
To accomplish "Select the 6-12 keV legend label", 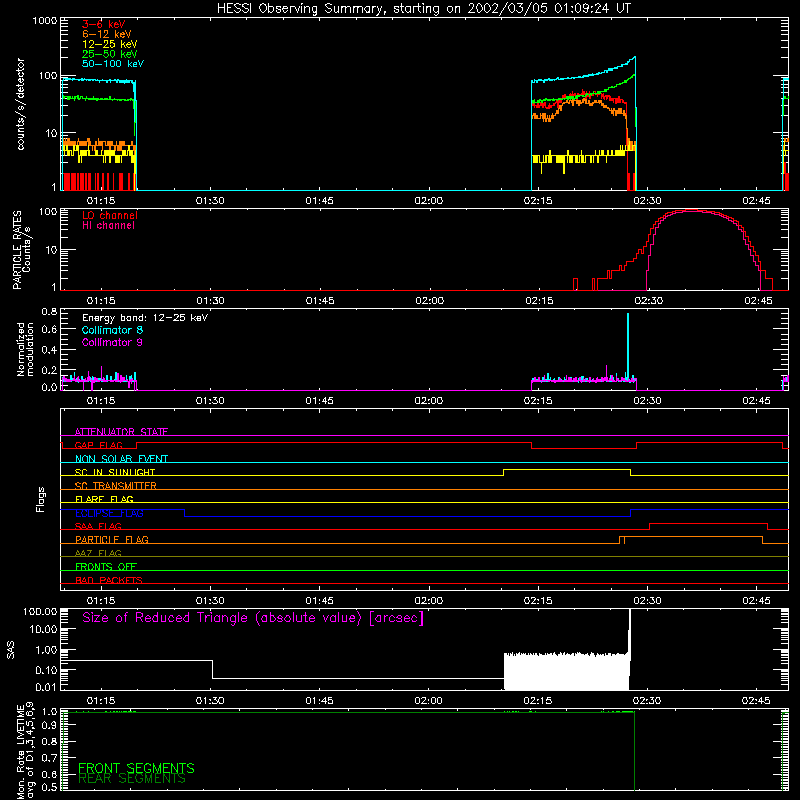I will click(107, 34).
